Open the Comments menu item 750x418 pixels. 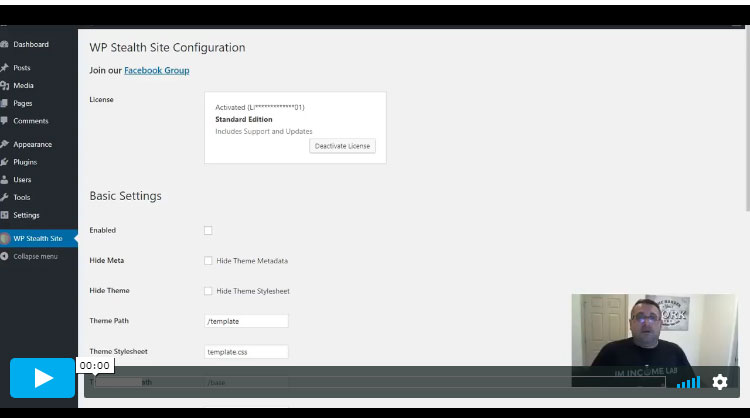(31, 121)
